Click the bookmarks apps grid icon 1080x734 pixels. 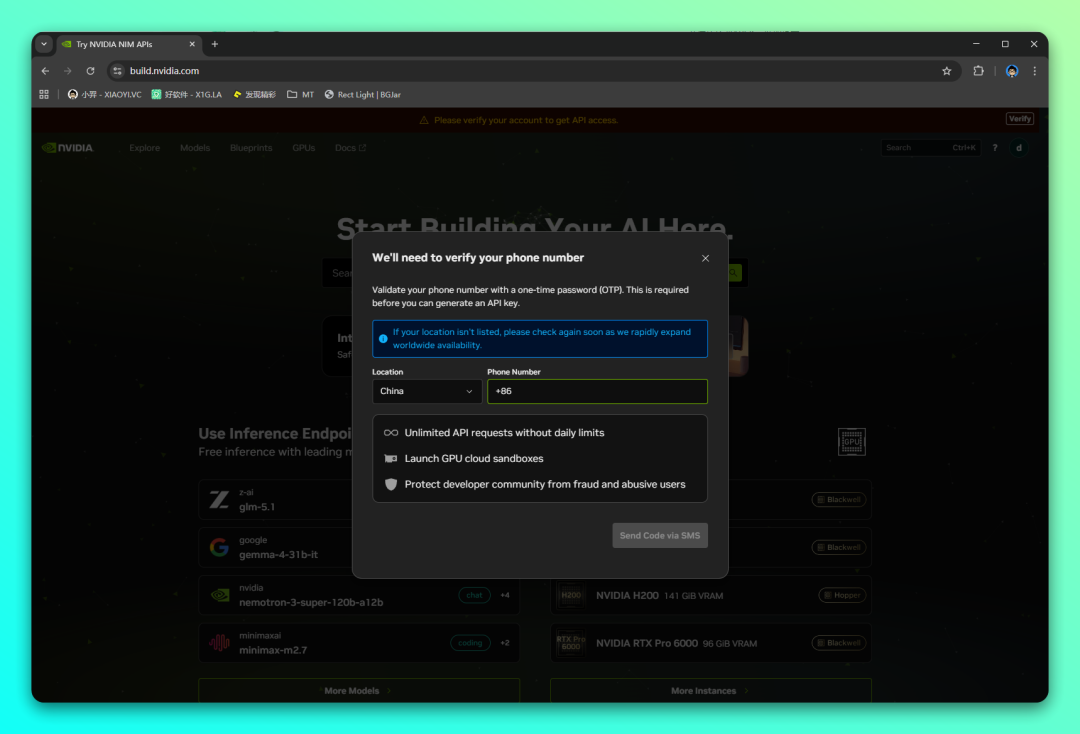coord(44,95)
